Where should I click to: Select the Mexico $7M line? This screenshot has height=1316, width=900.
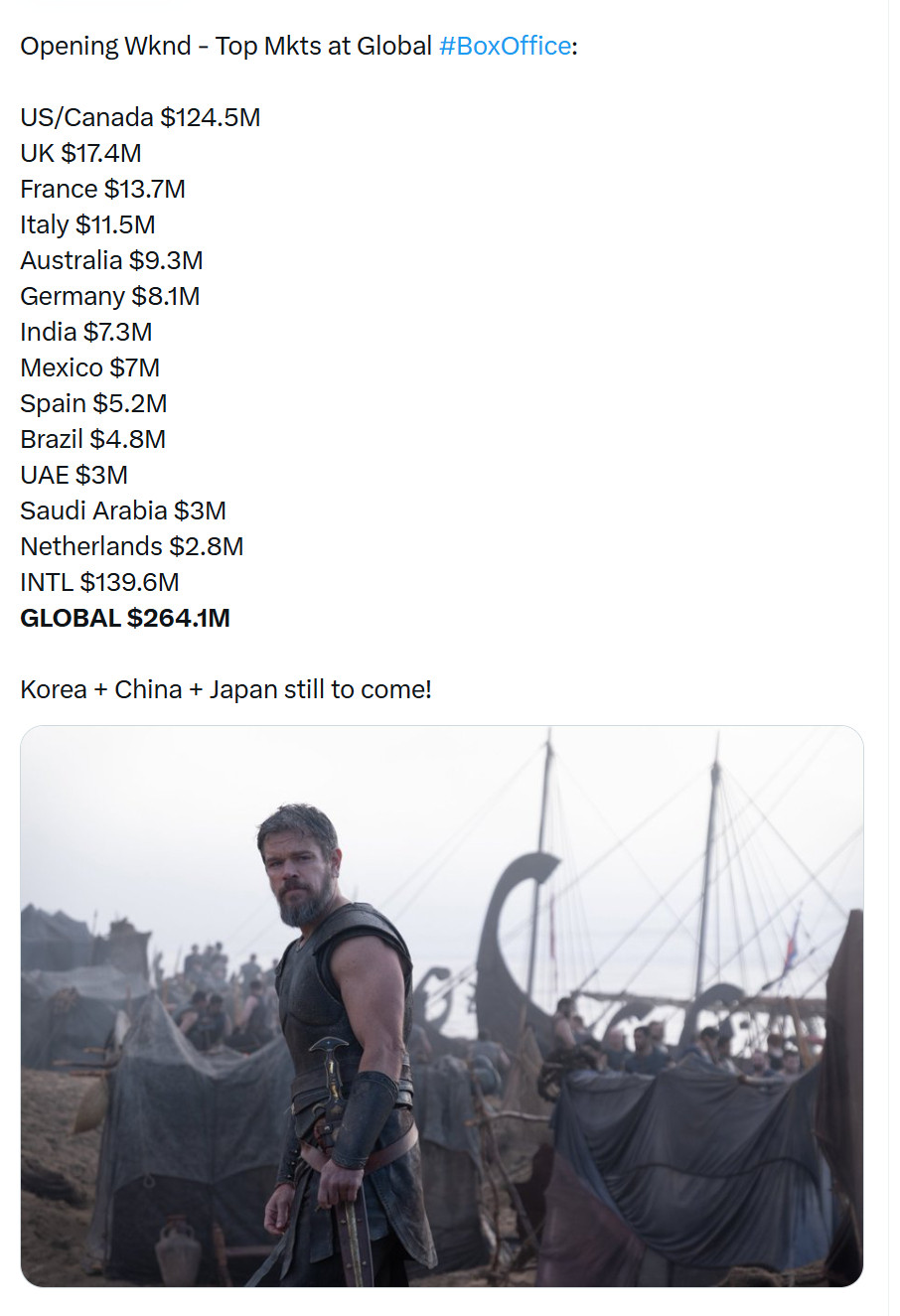(x=89, y=367)
